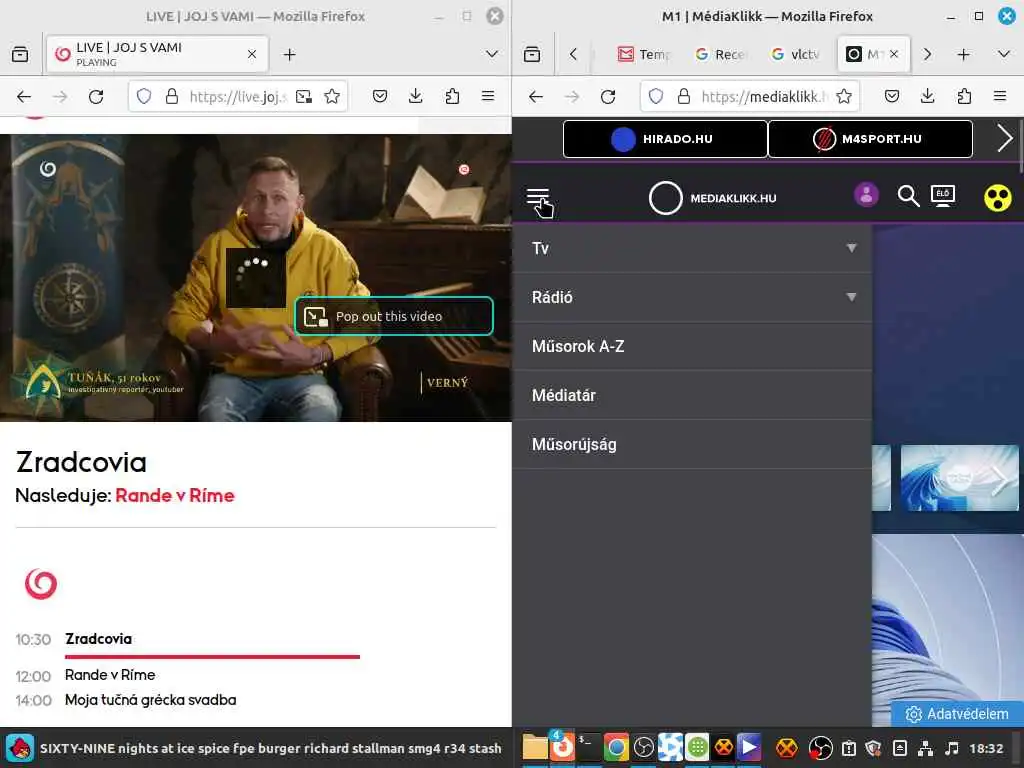Close the LIVE | JOJ S VAMI tab
This screenshot has width=1024, height=768.
coord(252,54)
